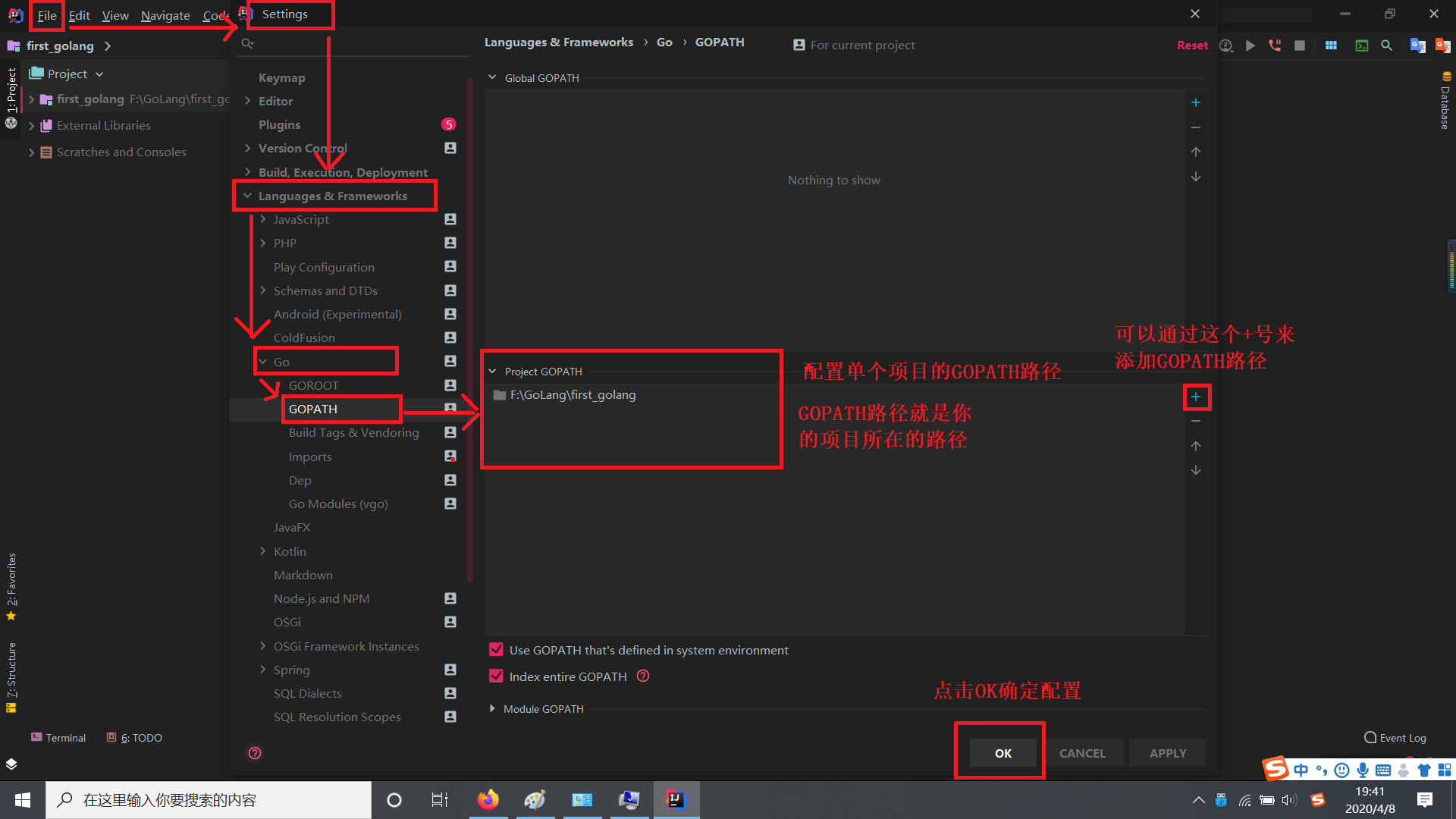Open the File menu

[47, 15]
